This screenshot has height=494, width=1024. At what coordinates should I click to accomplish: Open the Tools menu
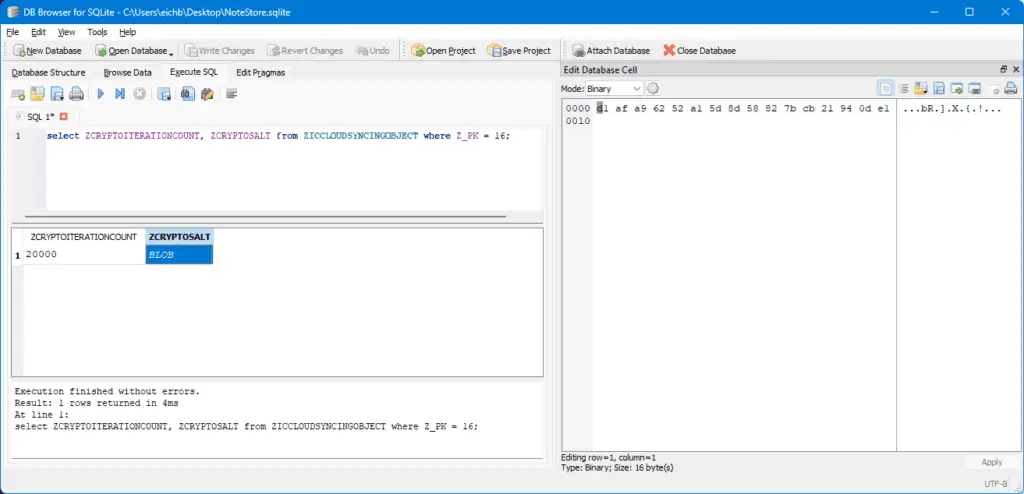coord(97,31)
